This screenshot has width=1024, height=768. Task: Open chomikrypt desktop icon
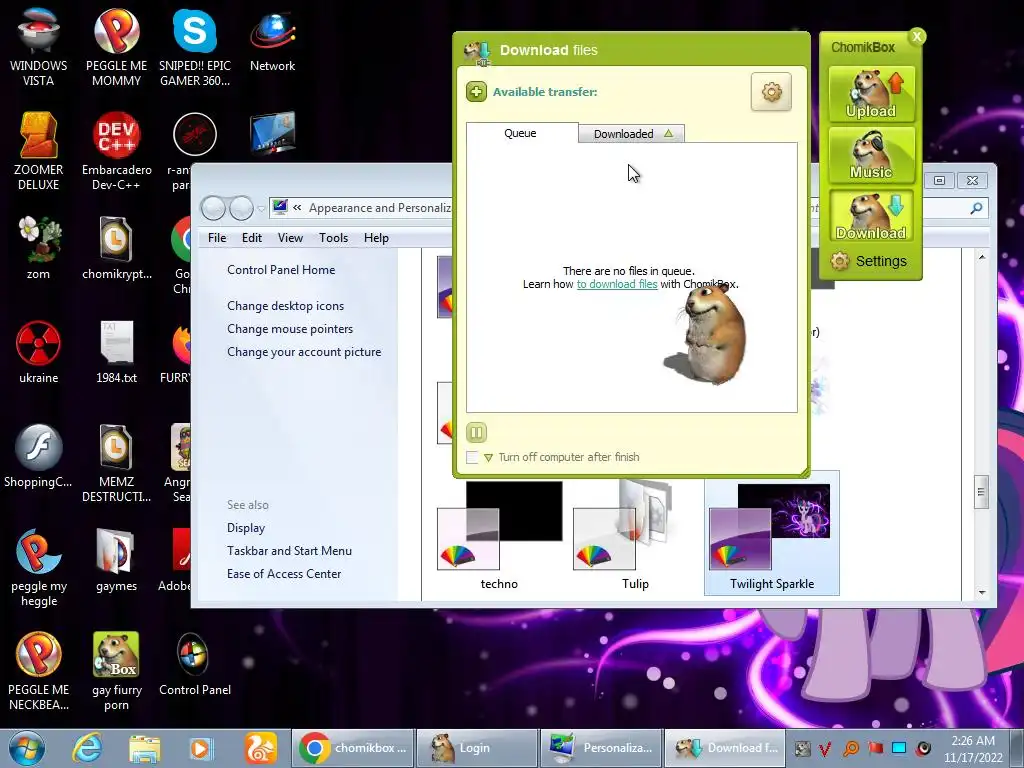pos(116,247)
